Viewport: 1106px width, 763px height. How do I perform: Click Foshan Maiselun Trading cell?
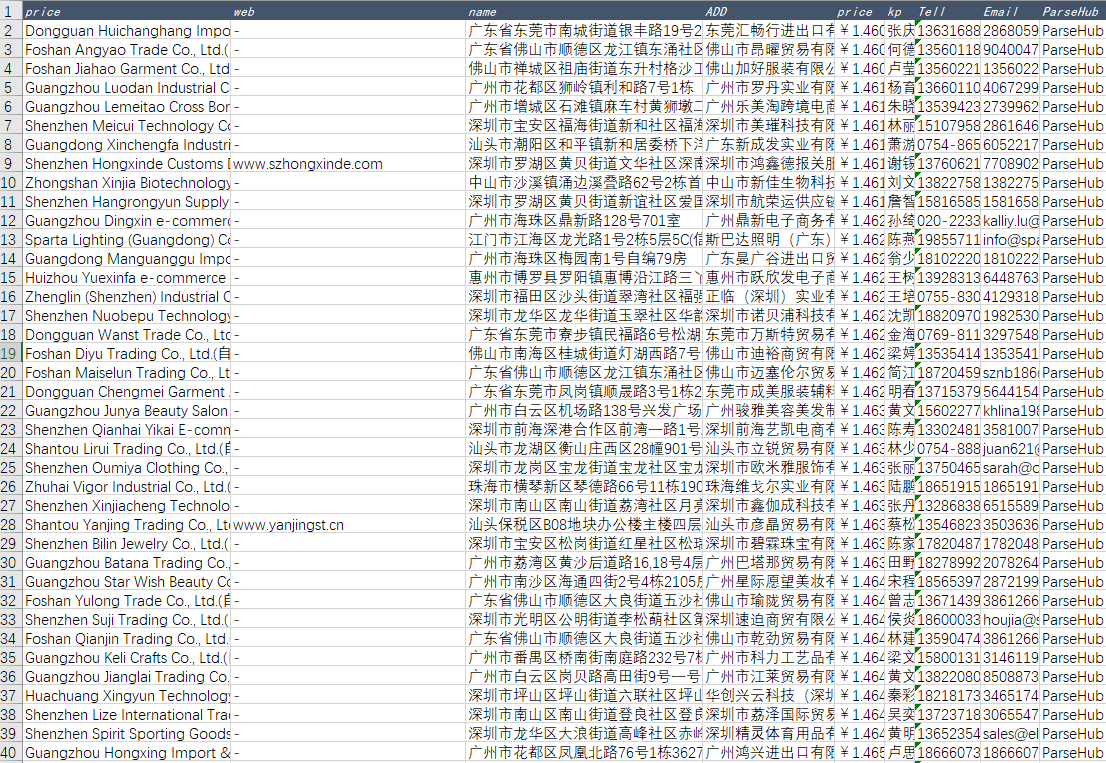[x=127, y=372]
